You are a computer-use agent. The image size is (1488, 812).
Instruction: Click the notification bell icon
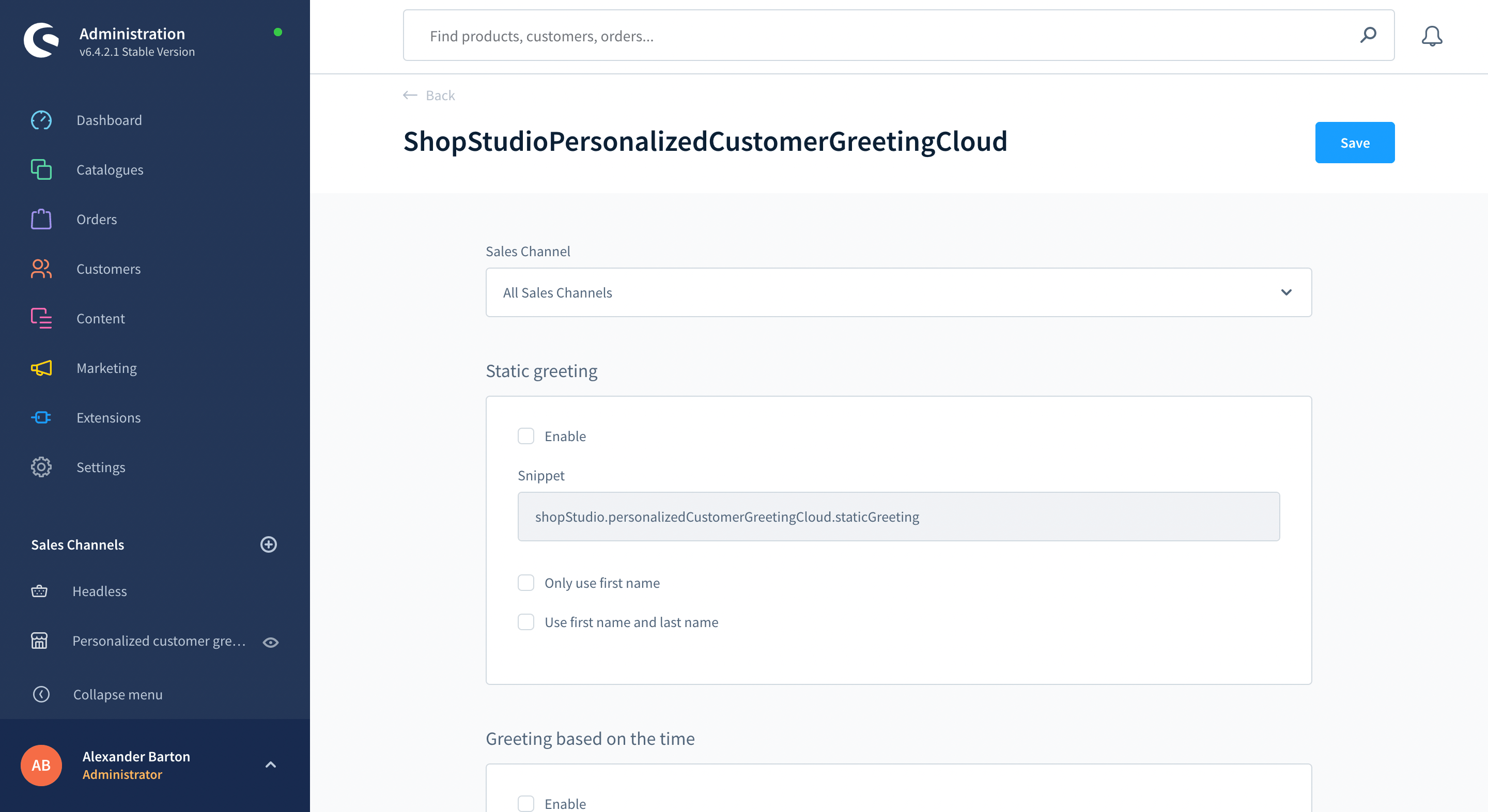(1432, 36)
